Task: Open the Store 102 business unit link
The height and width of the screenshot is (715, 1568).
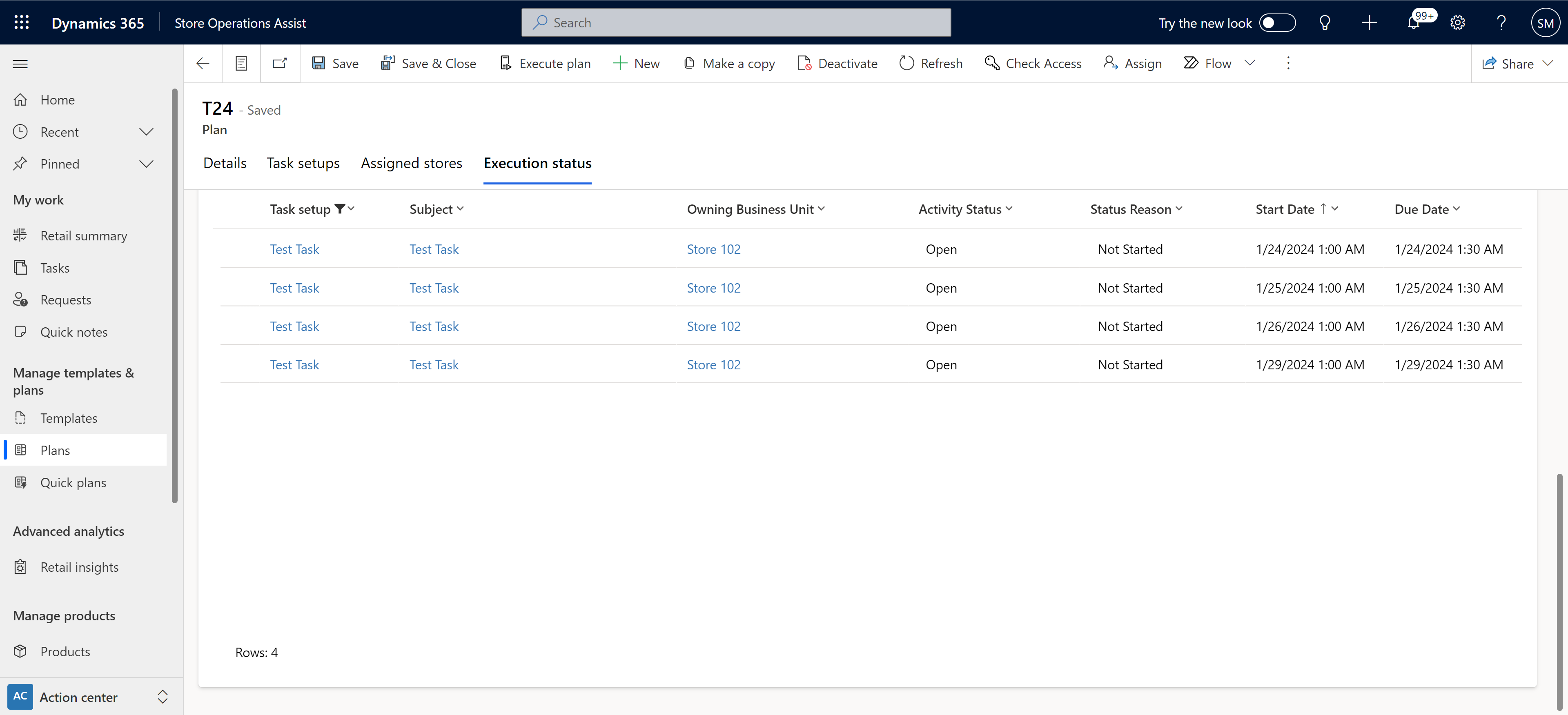Action: (712, 249)
